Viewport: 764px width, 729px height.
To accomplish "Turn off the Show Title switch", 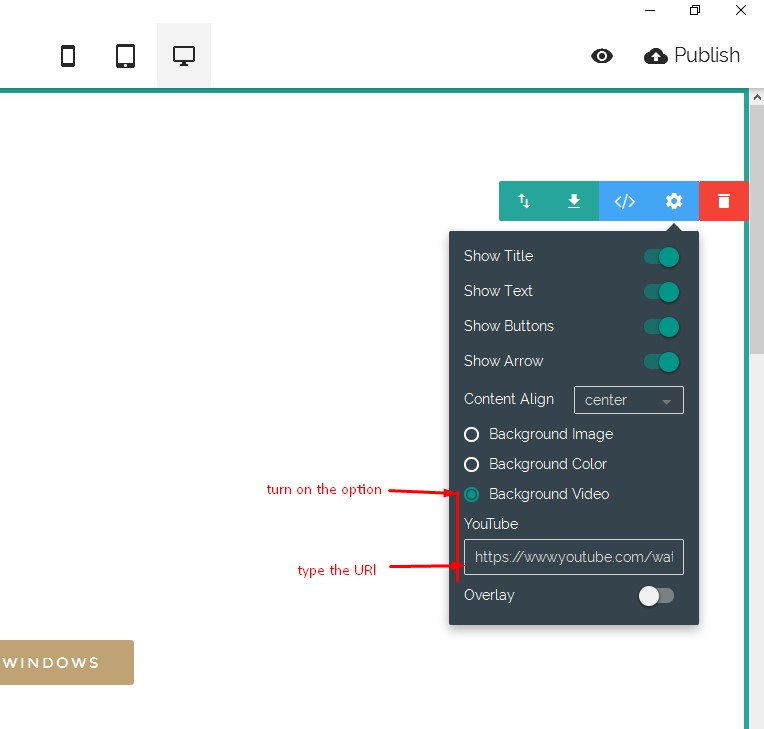I will coord(661,257).
